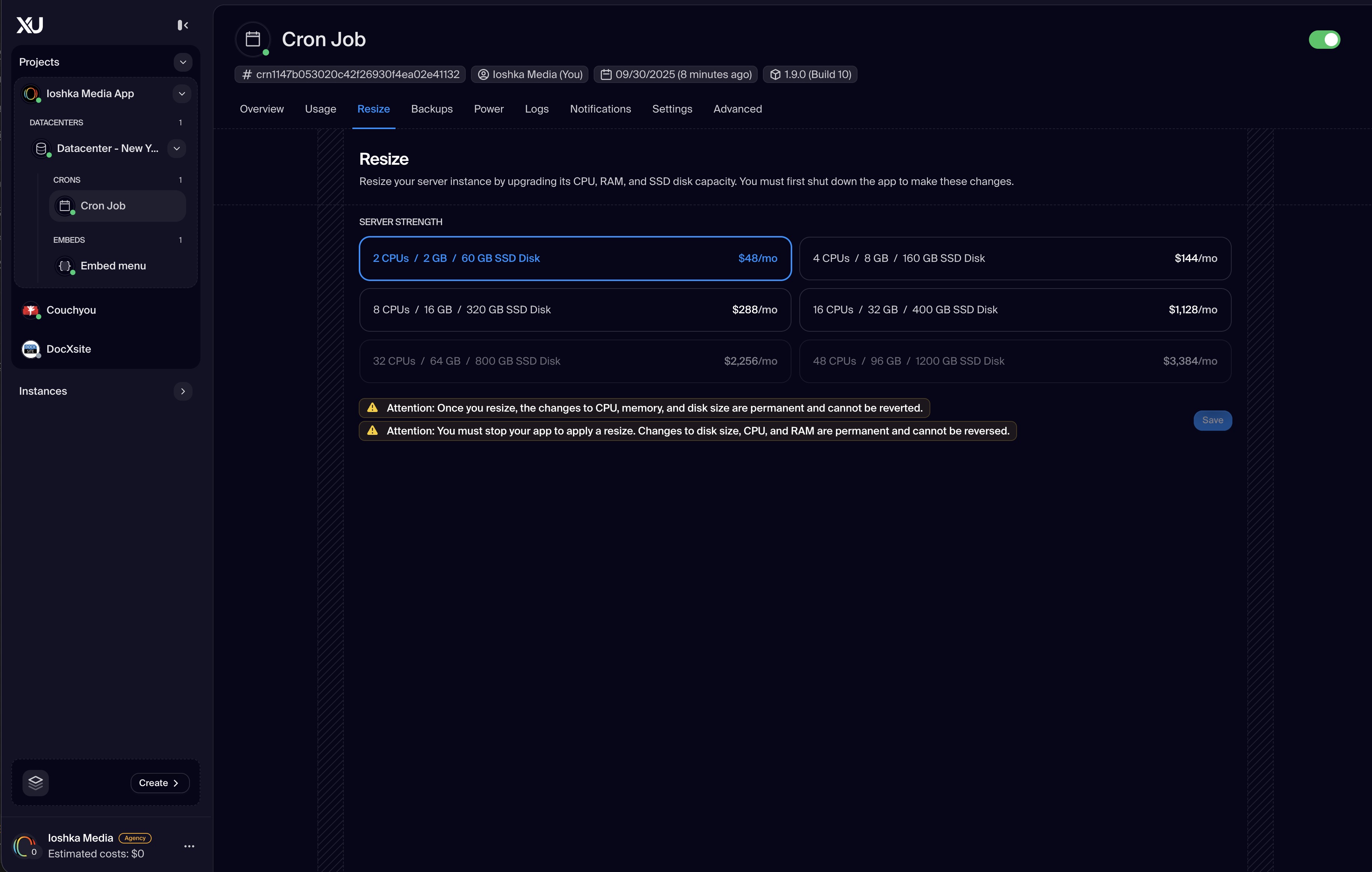
Task: Collapse the sidebar with the arrow icon
Action: click(182, 25)
